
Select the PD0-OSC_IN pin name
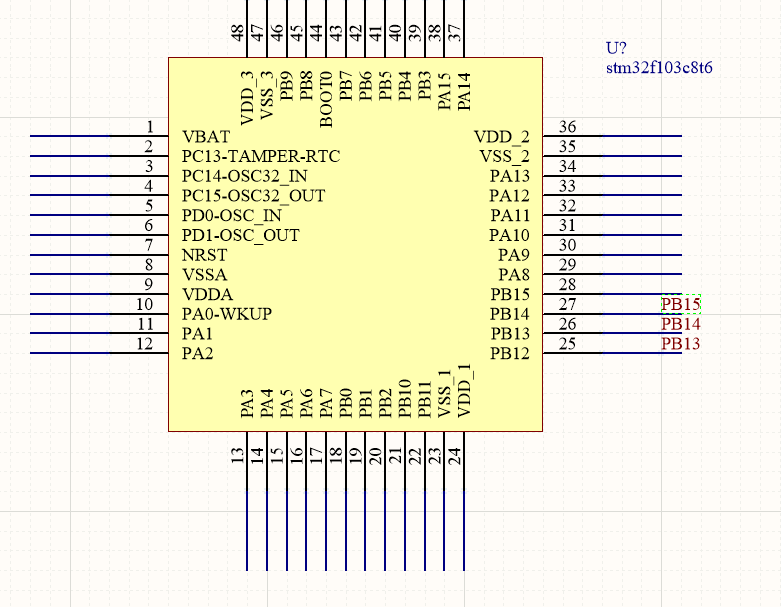[x=232, y=216]
